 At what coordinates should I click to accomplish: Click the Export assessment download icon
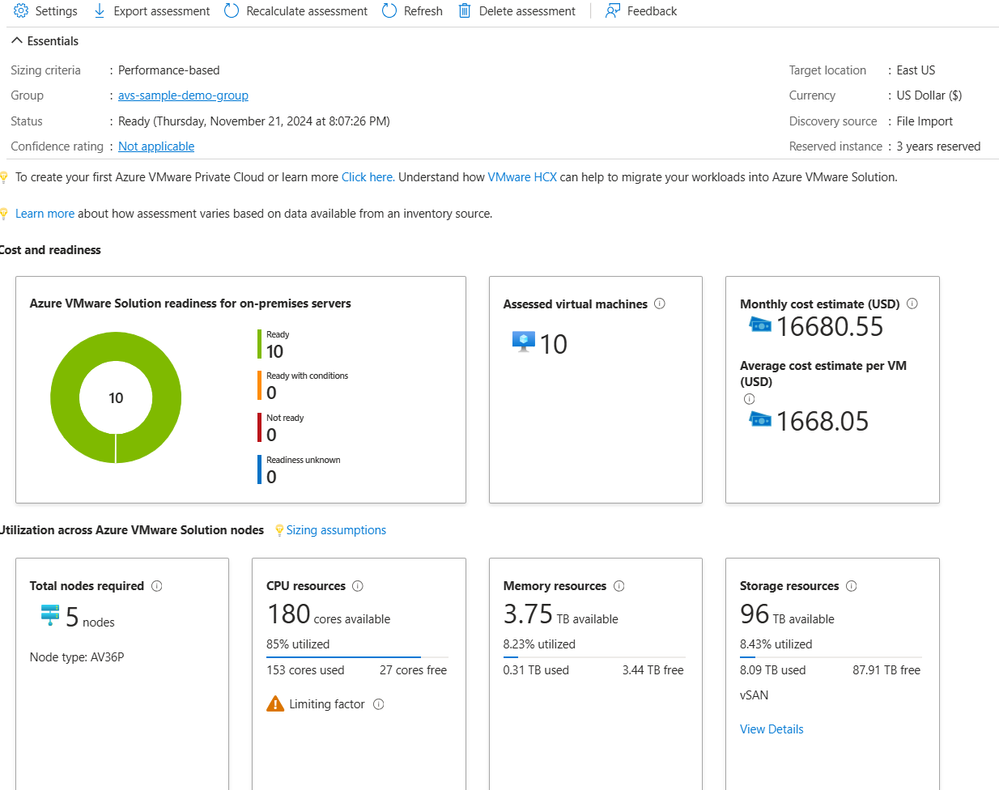99,11
